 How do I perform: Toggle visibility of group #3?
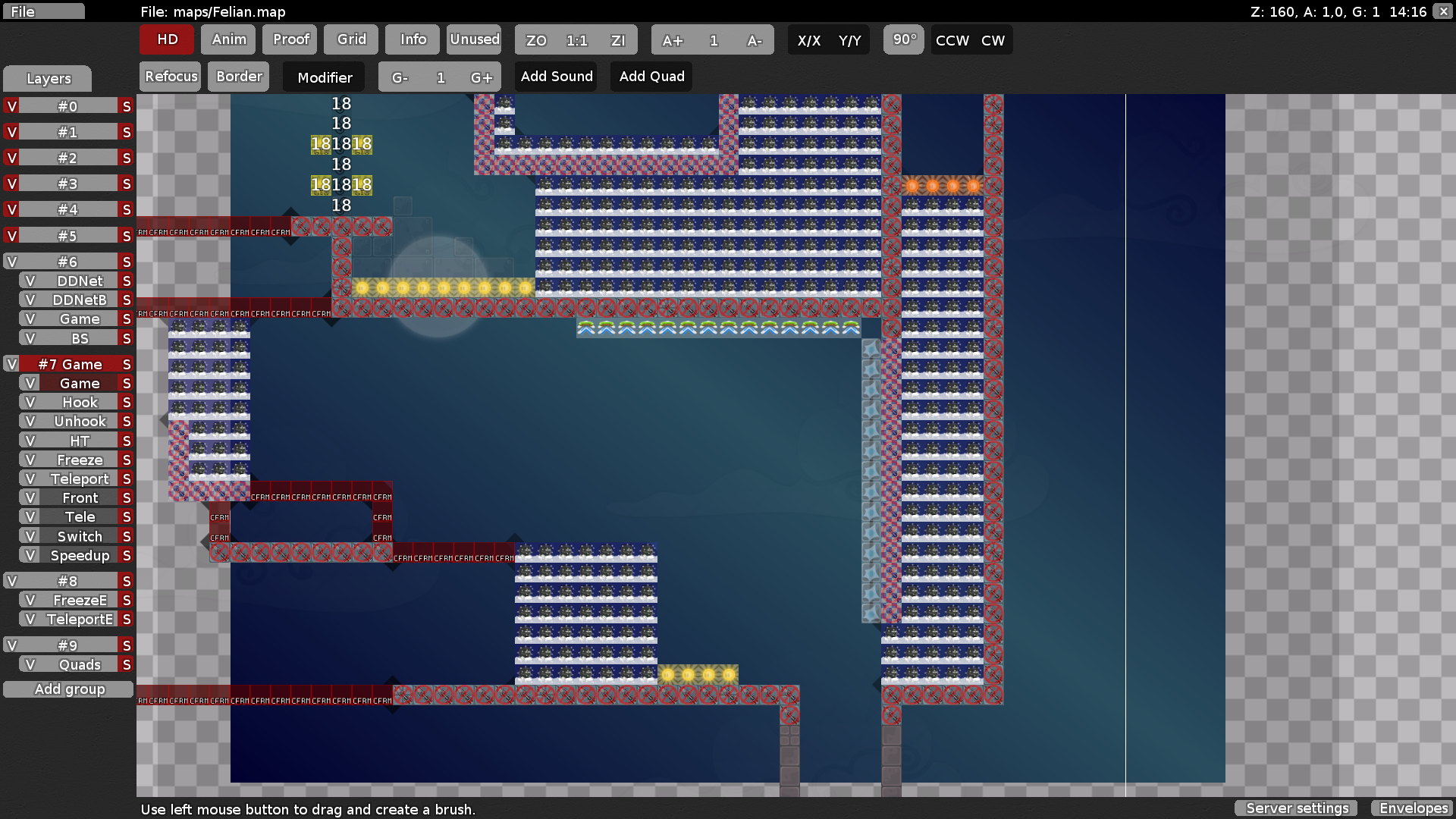tap(11, 184)
